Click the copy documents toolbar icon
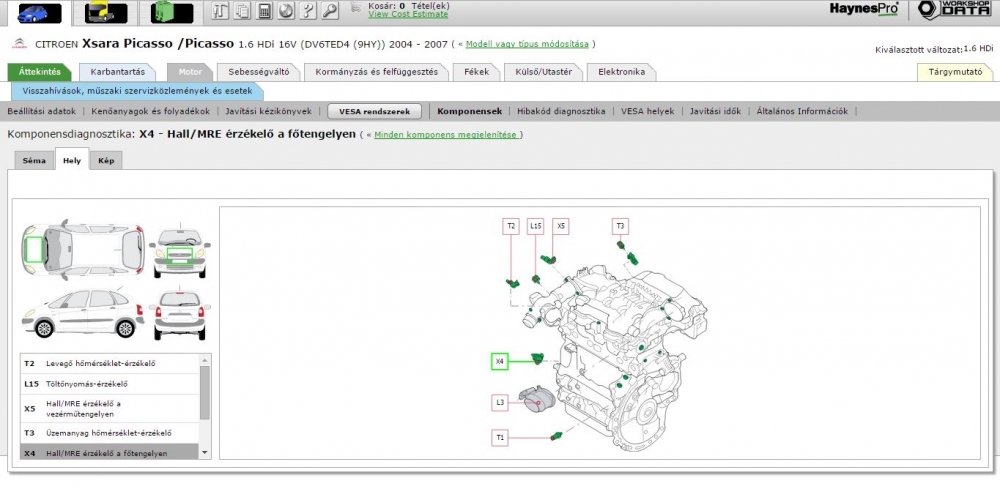 tap(242, 10)
